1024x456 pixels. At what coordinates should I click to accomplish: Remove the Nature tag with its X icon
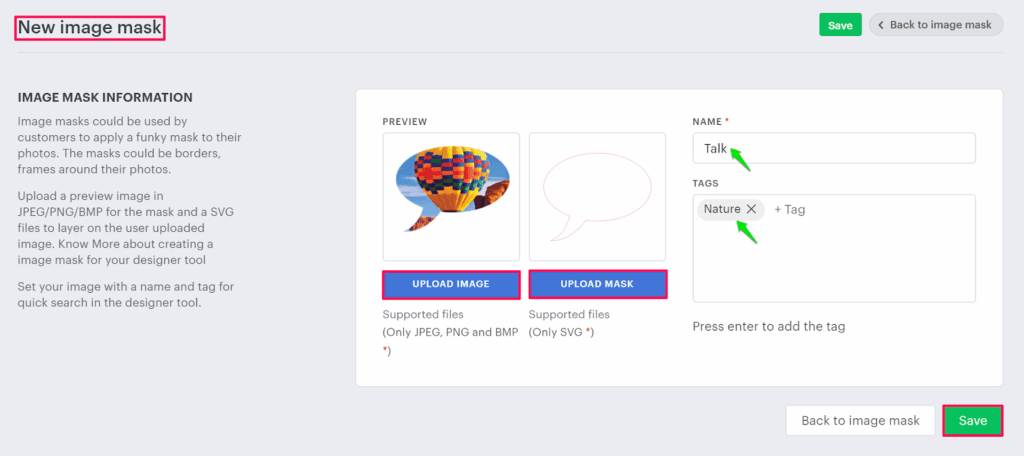(x=751, y=209)
